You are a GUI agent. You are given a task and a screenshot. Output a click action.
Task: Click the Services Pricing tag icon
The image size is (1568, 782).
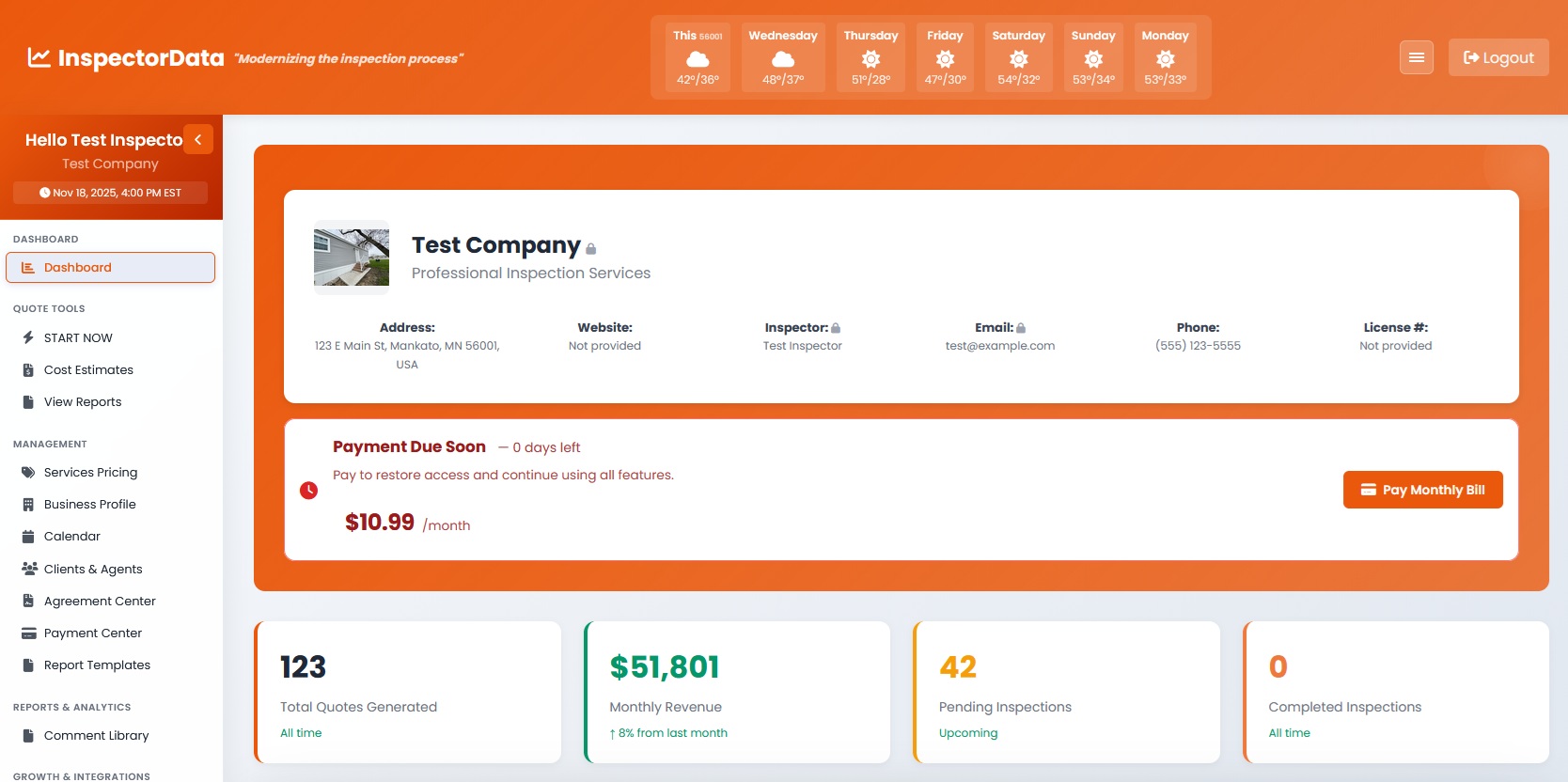[x=28, y=473]
